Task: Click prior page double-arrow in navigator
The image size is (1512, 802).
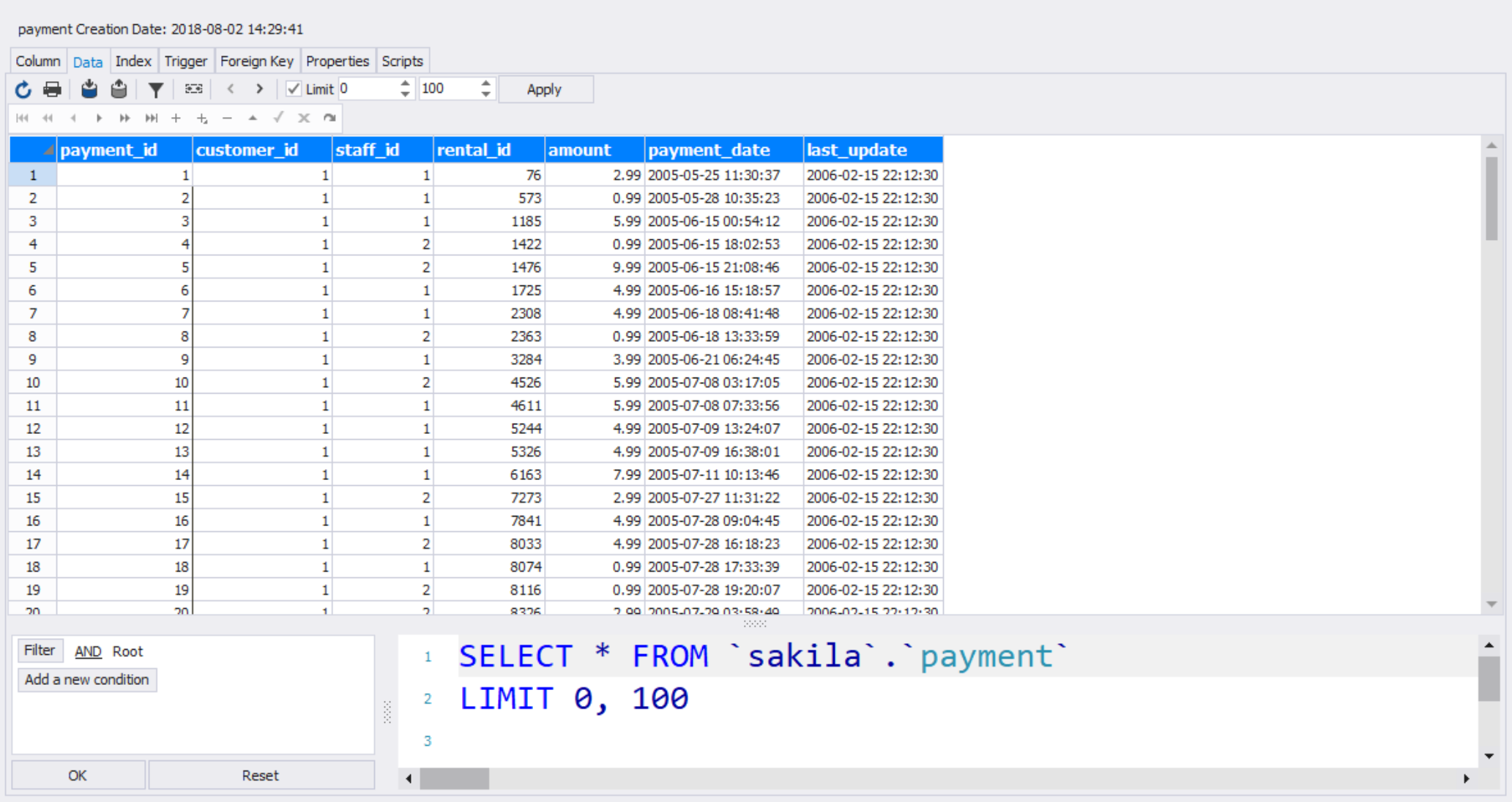Action: [48, 118]
